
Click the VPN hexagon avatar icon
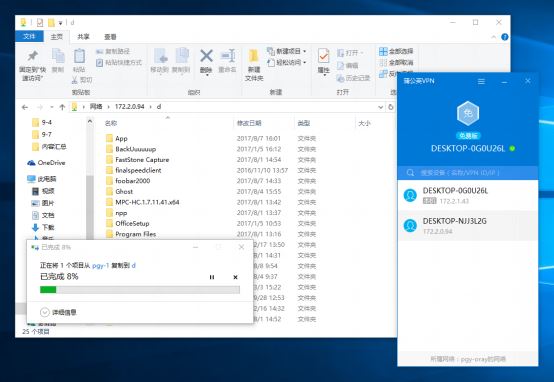[x=468, y=113]
